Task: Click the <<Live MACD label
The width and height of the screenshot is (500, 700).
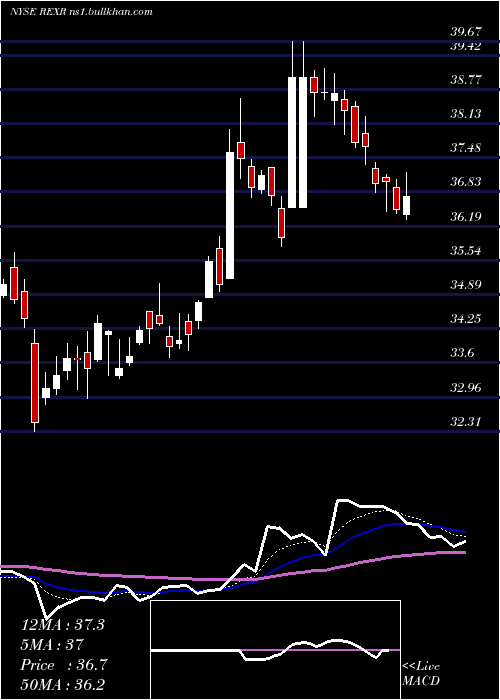Action: coord(421,674)
